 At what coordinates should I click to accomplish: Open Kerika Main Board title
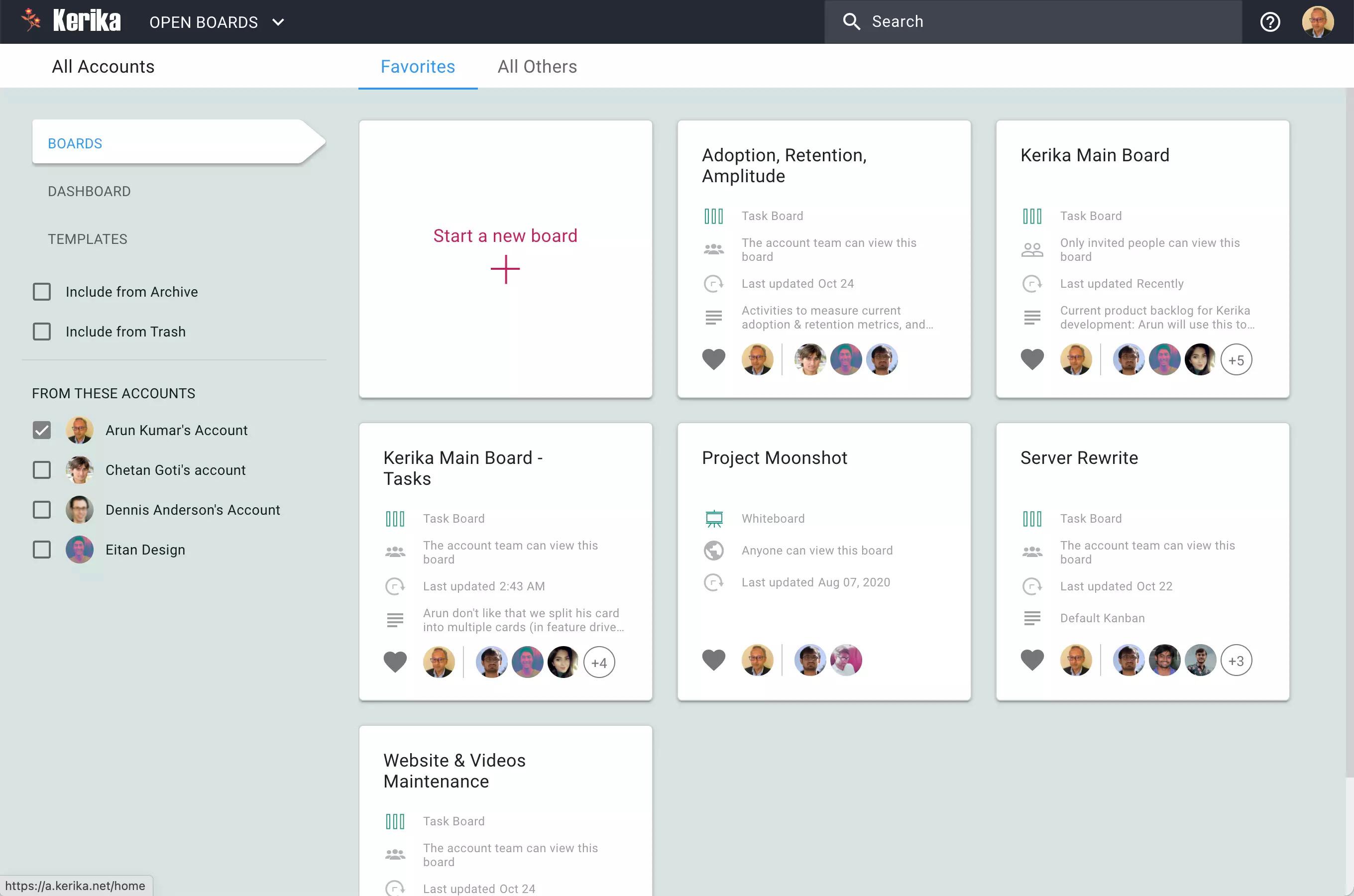(1095, 155)
